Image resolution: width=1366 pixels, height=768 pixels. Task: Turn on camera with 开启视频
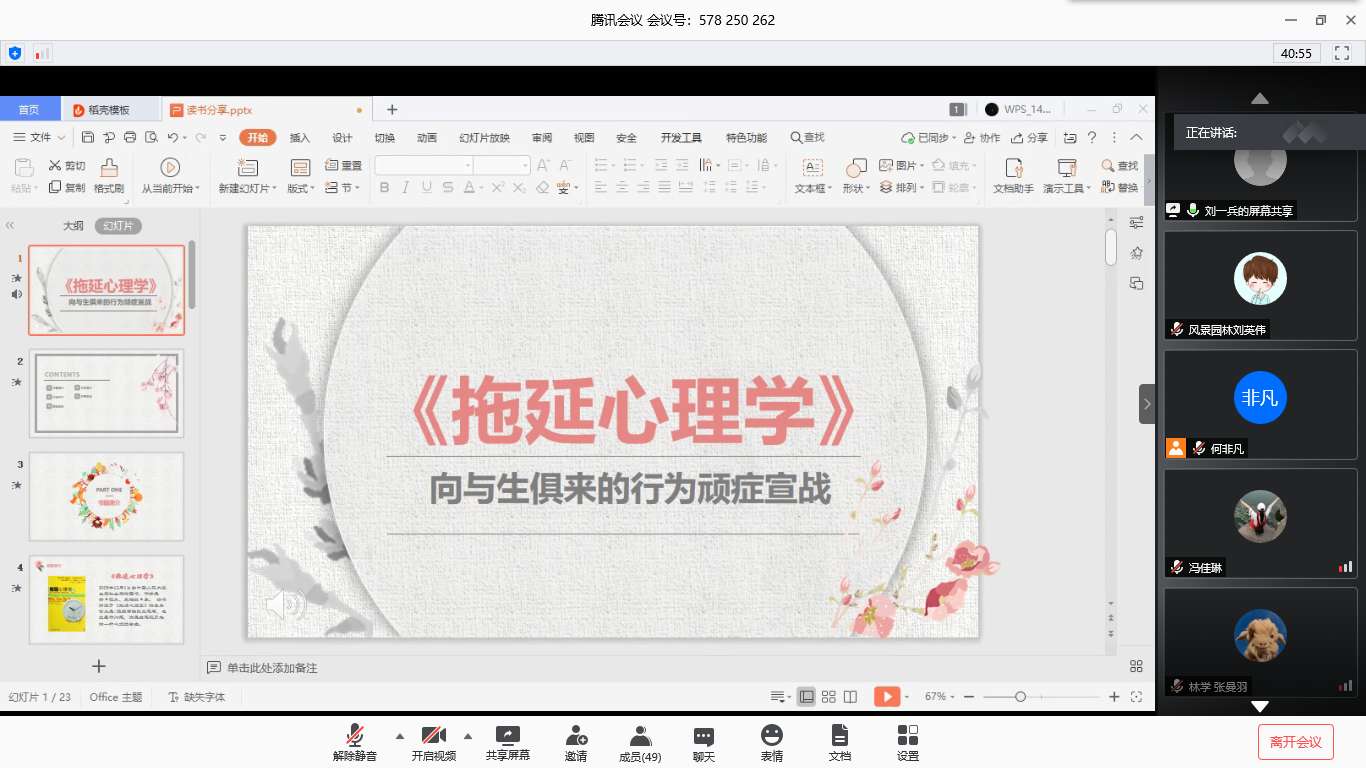(x=433, y=742)
